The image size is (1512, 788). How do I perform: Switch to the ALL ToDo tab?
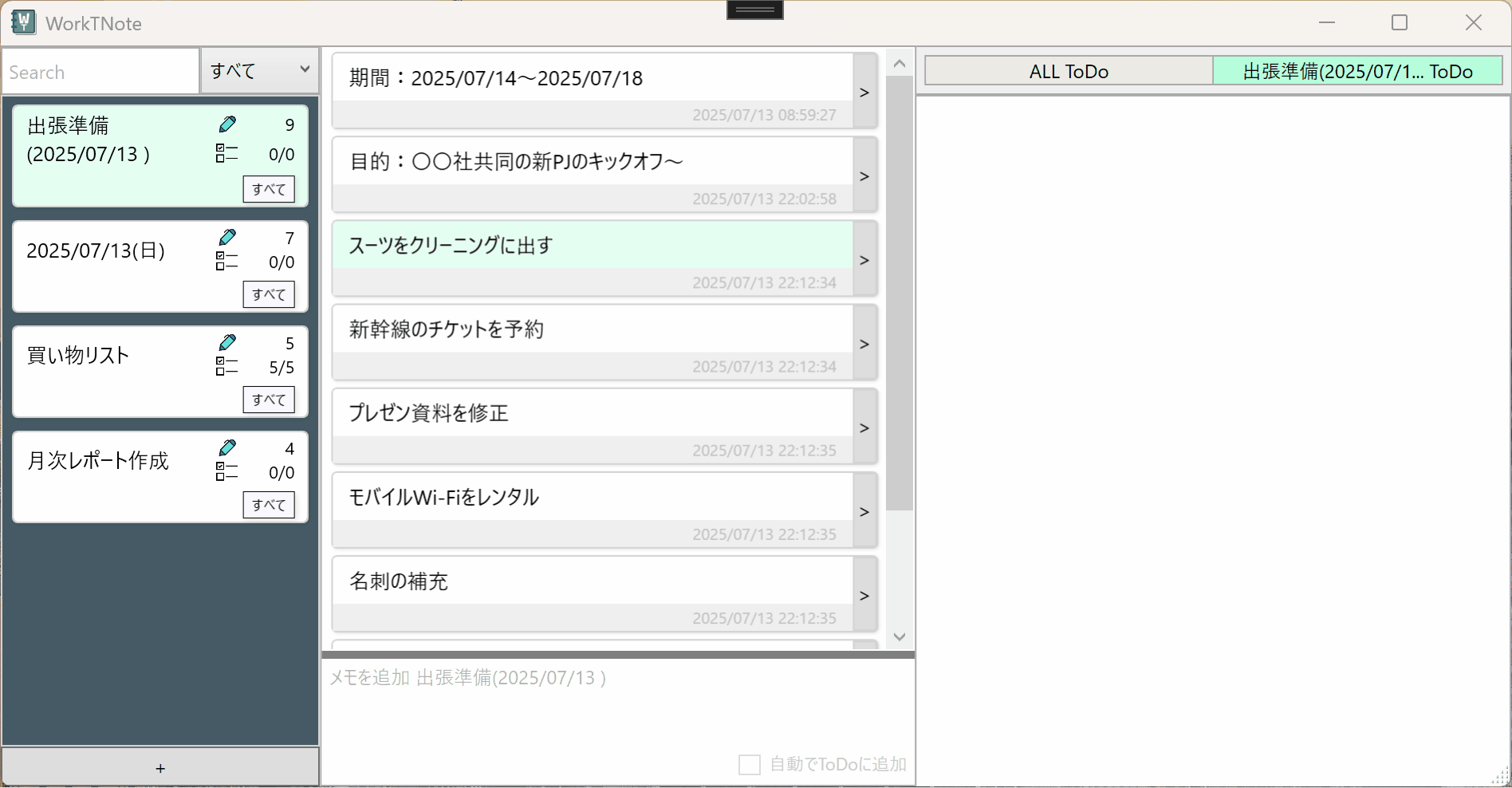[x=1069, y=71]
